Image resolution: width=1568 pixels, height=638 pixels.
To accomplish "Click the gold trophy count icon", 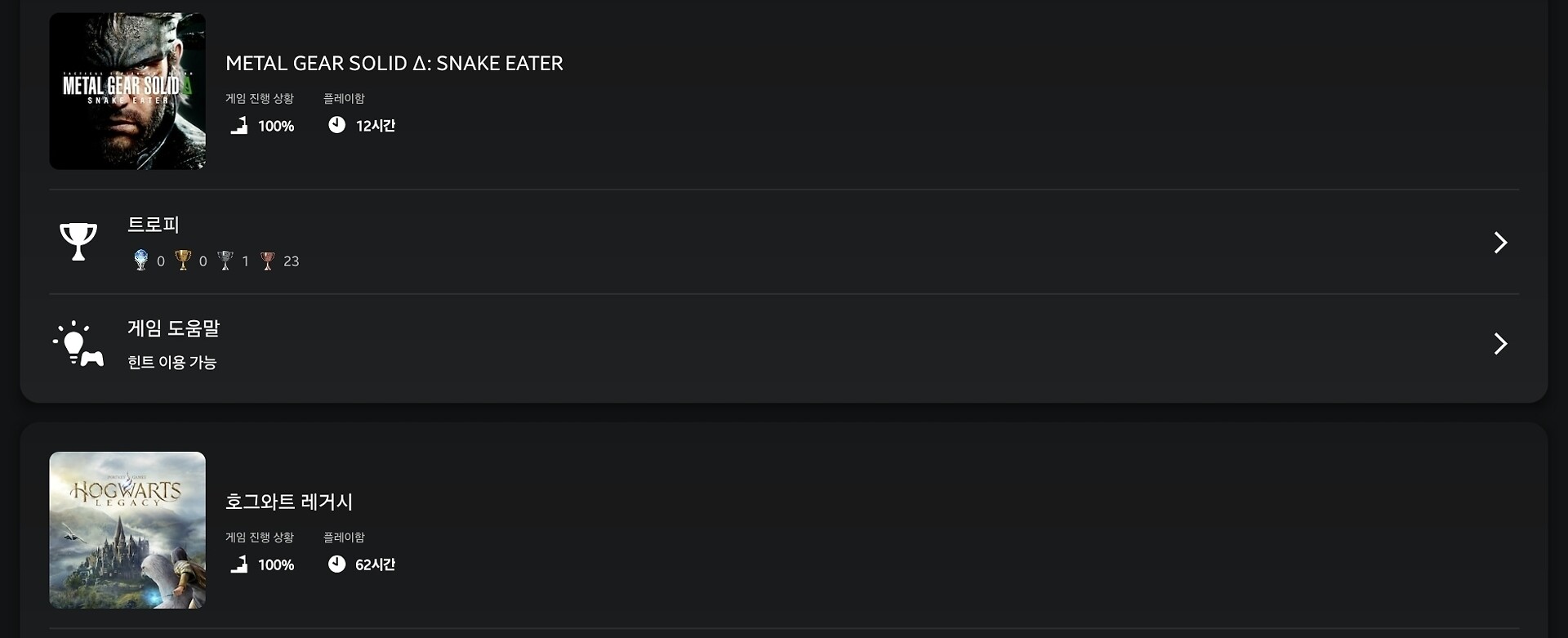I will [183, 261].
